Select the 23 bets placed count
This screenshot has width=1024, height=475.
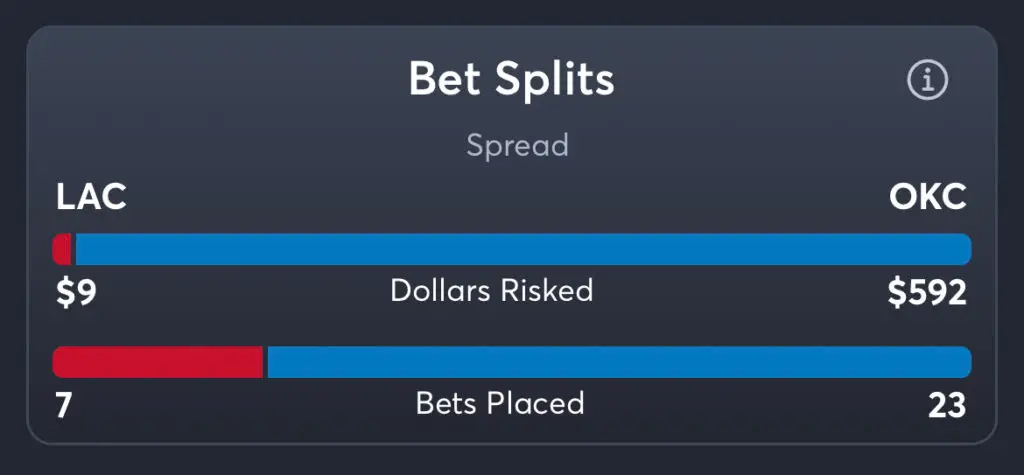[x=947, y=406]
